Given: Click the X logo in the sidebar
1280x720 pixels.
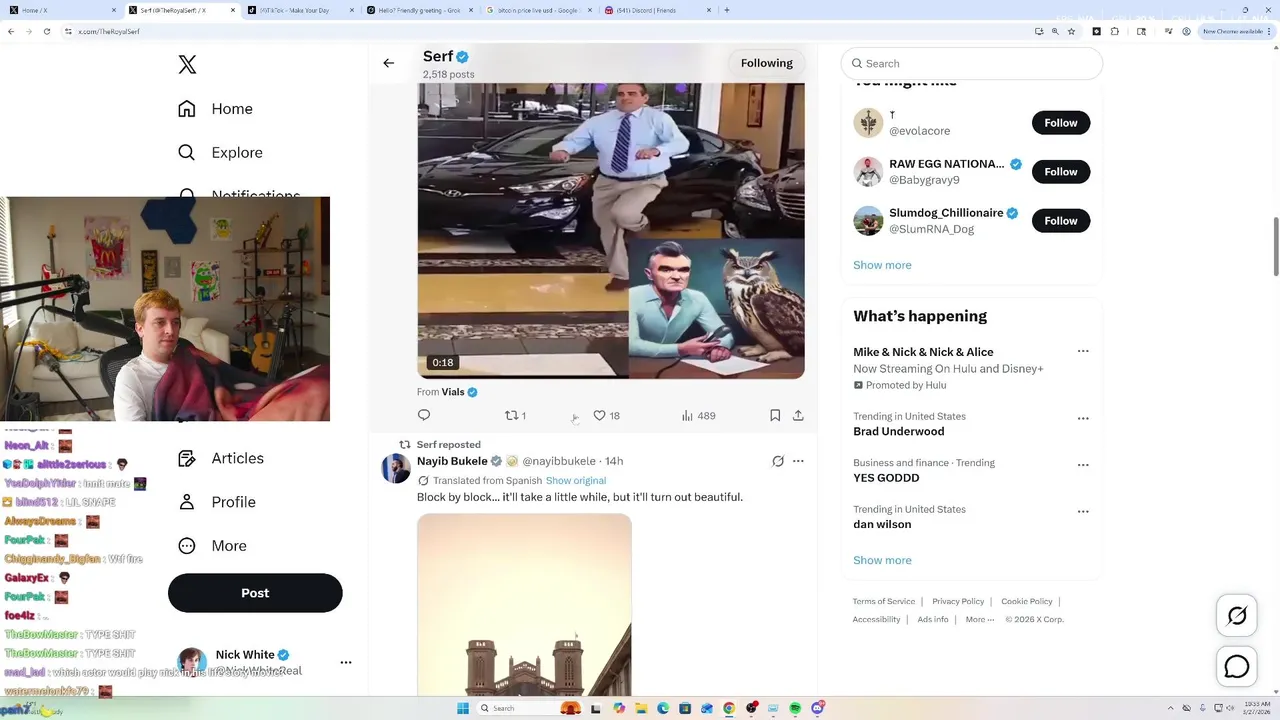Looking at the screenshot, I should pos(187,65).
